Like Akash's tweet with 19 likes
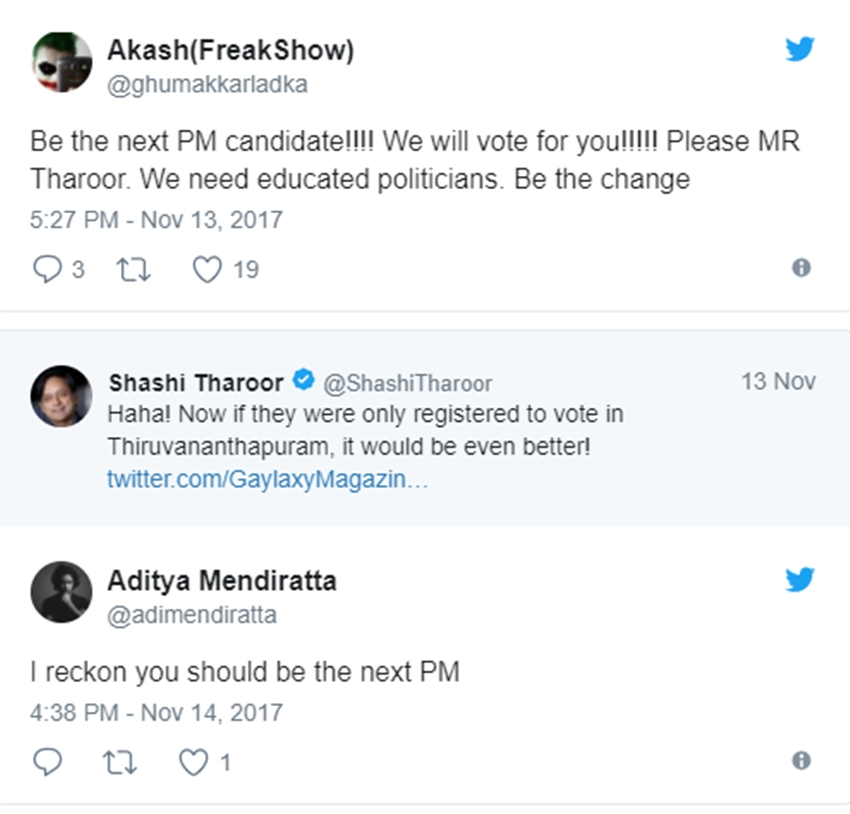 tap(206, 269)
